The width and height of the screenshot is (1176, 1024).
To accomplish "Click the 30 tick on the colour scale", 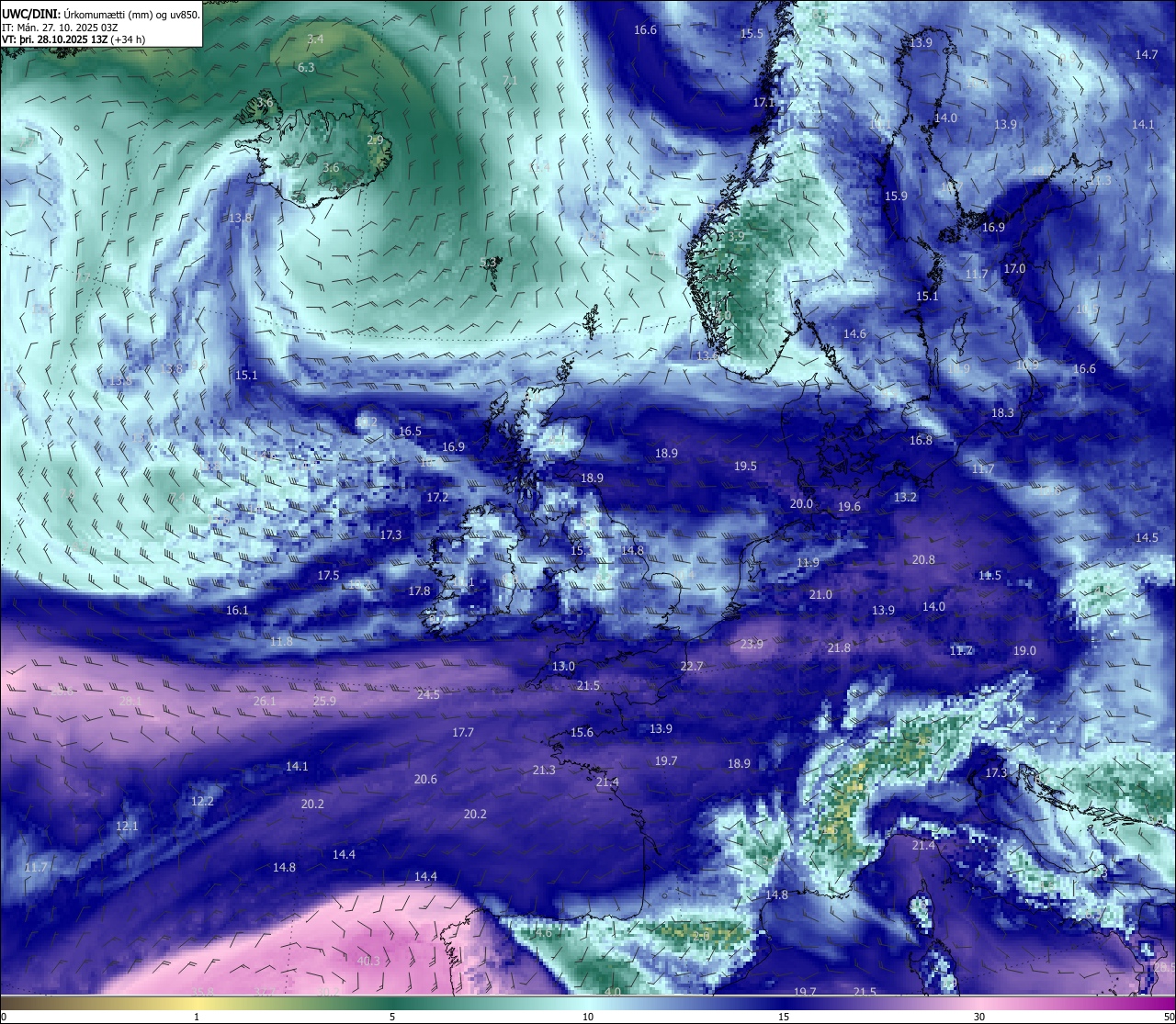I will (979, 1017).
